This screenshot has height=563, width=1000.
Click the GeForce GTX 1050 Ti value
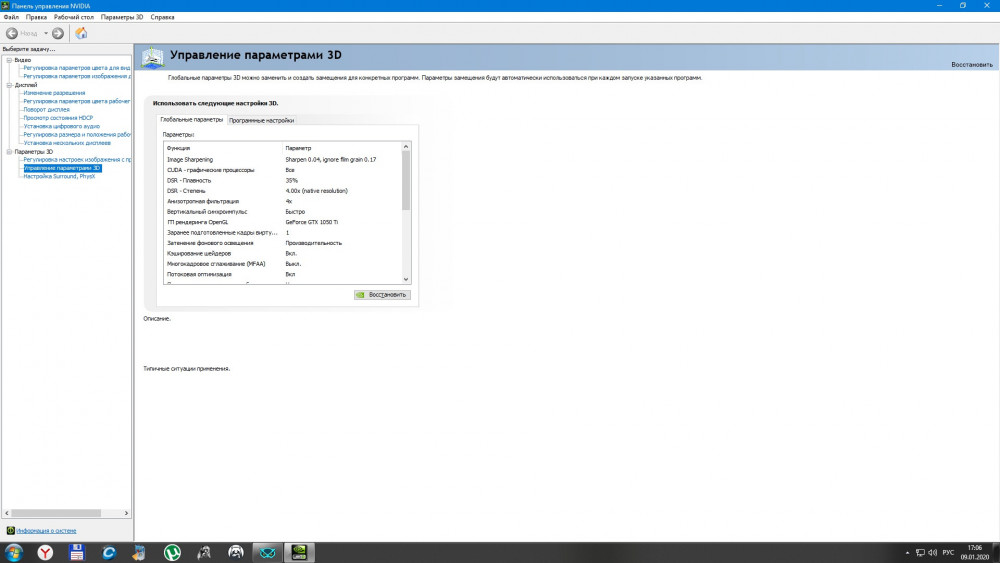tap(312, 222)
